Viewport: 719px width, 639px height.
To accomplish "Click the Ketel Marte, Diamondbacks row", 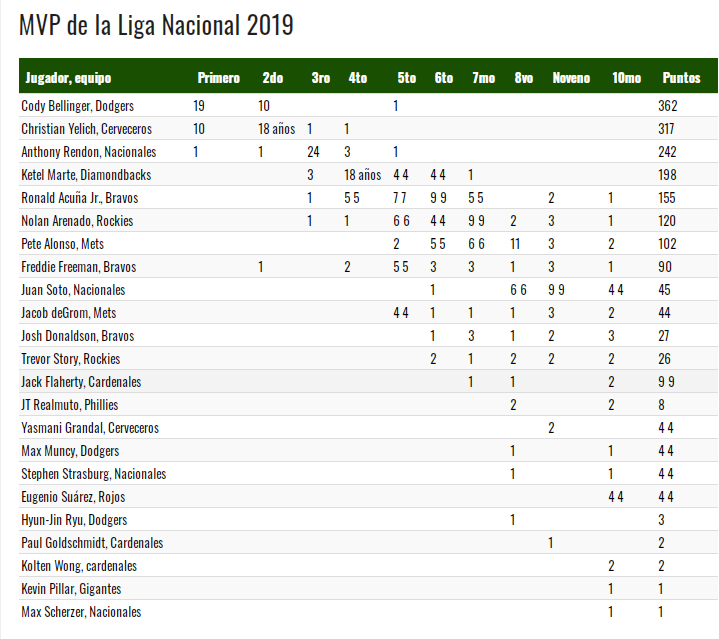I will tap(368, 175).
